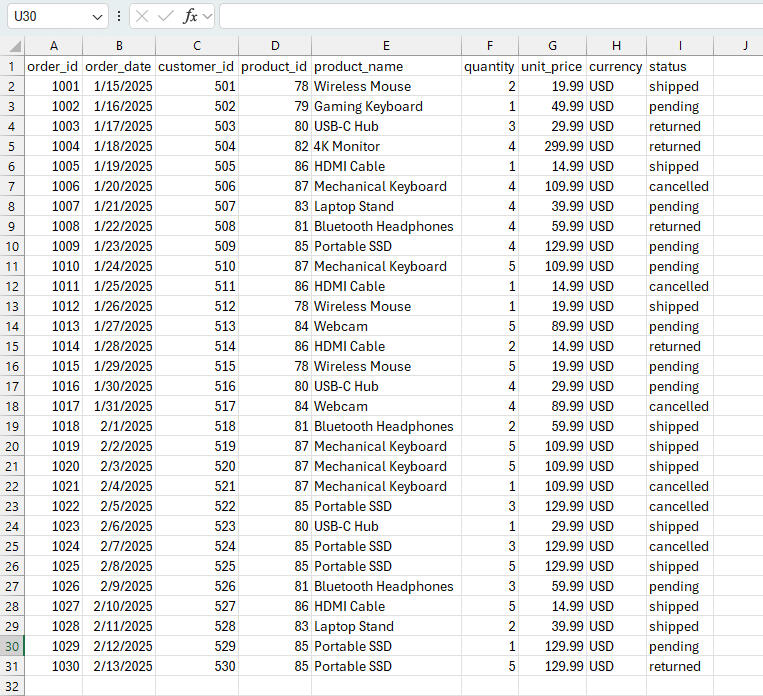Select the Gaming Keyboard cell

tap(386, 106)
